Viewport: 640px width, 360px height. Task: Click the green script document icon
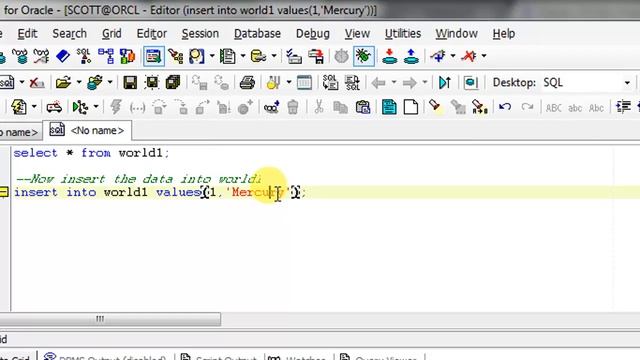227,56
